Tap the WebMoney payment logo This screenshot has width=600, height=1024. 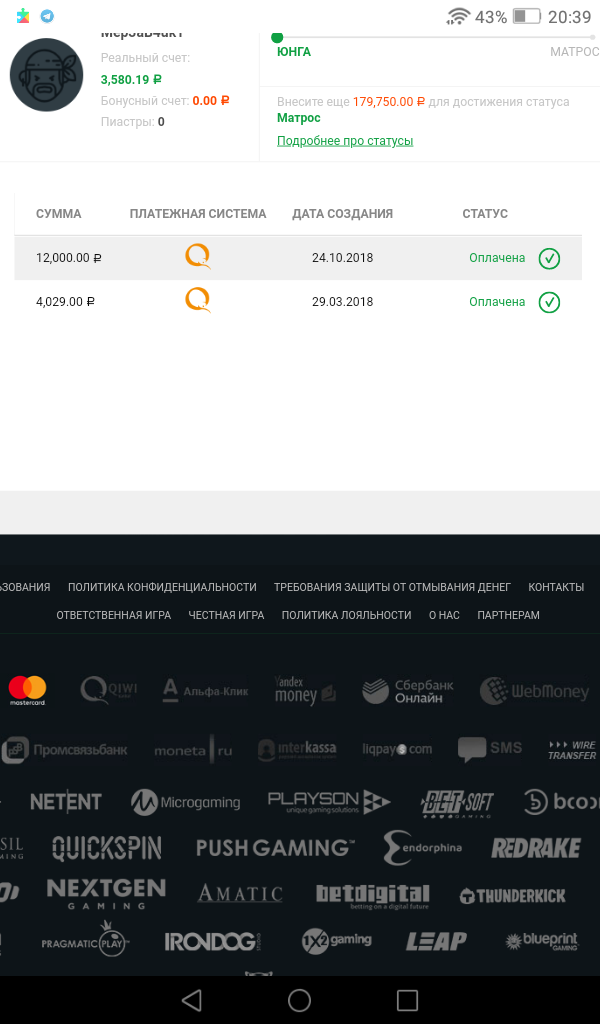pos(534,691)
